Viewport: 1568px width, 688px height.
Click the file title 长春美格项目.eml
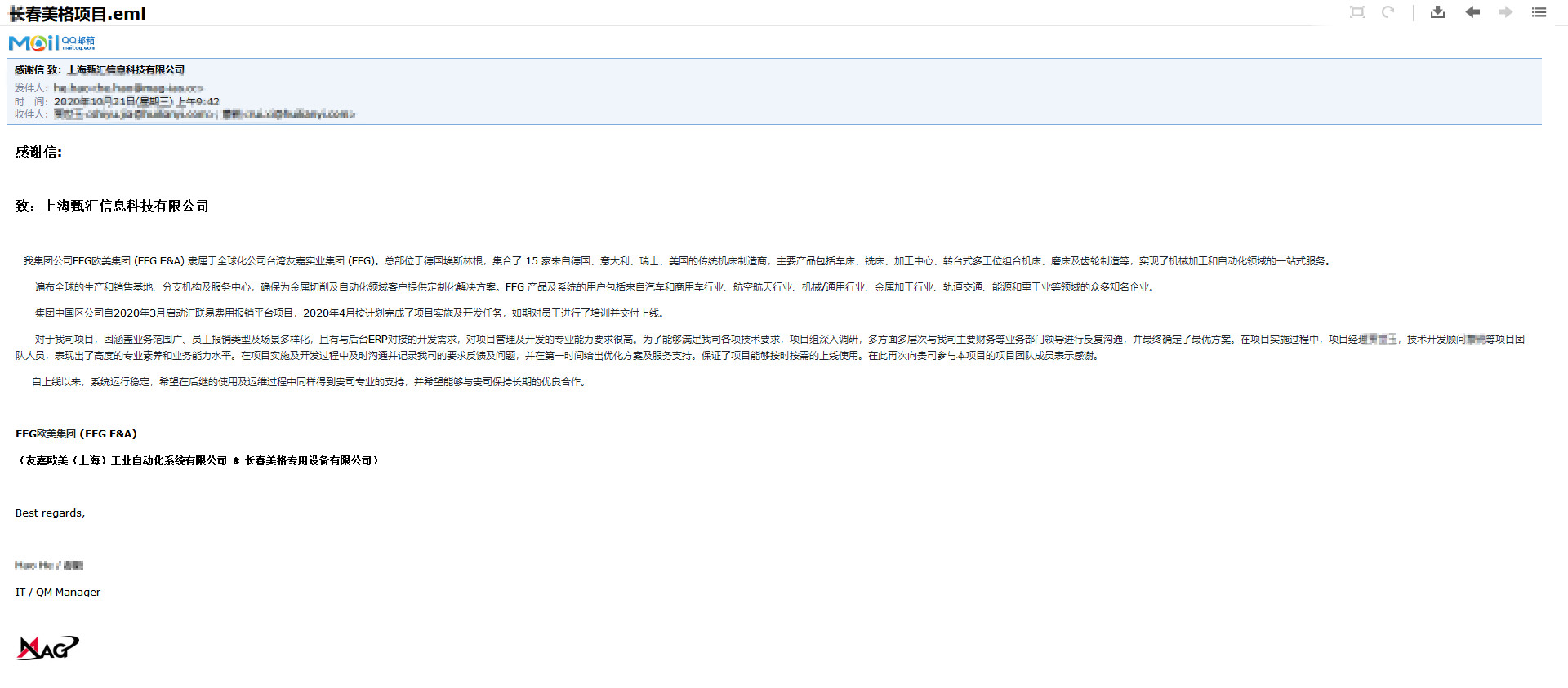click(x=78, y=14)
